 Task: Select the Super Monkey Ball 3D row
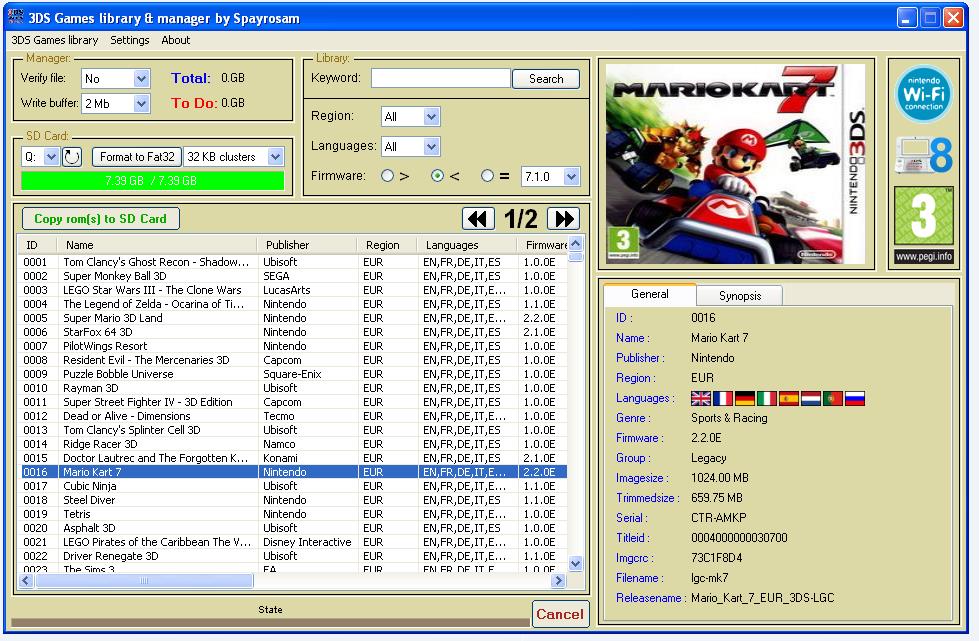coord(293,276)
